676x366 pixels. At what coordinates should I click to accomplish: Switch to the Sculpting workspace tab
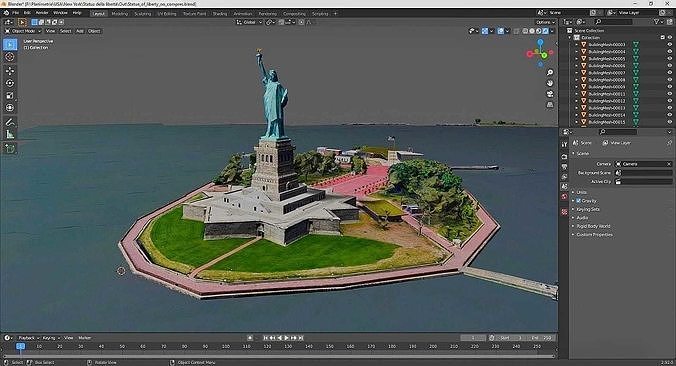[142, 13]
